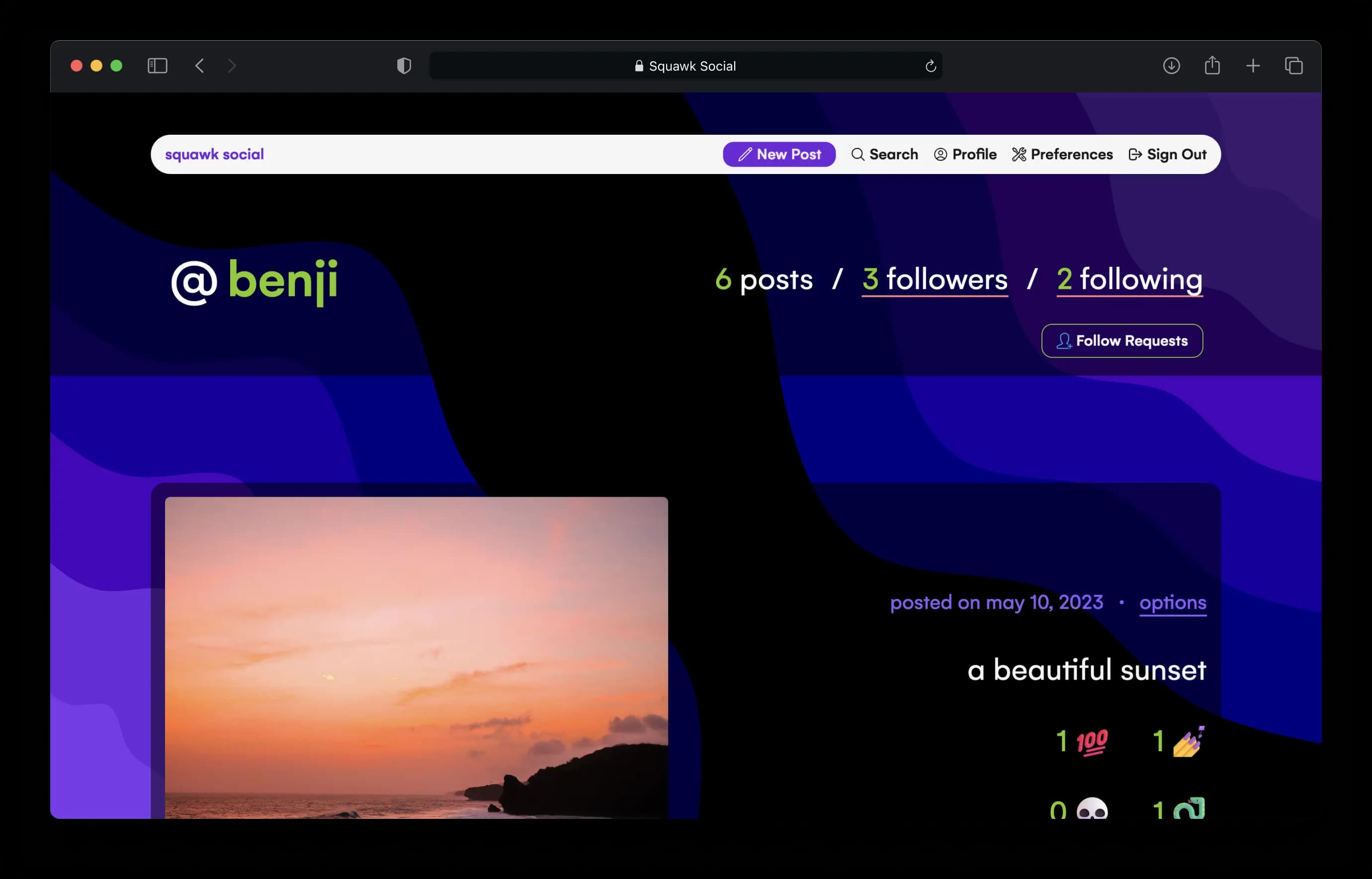Open the Search function via magnifying glass icon

click(x=858, y=155)
